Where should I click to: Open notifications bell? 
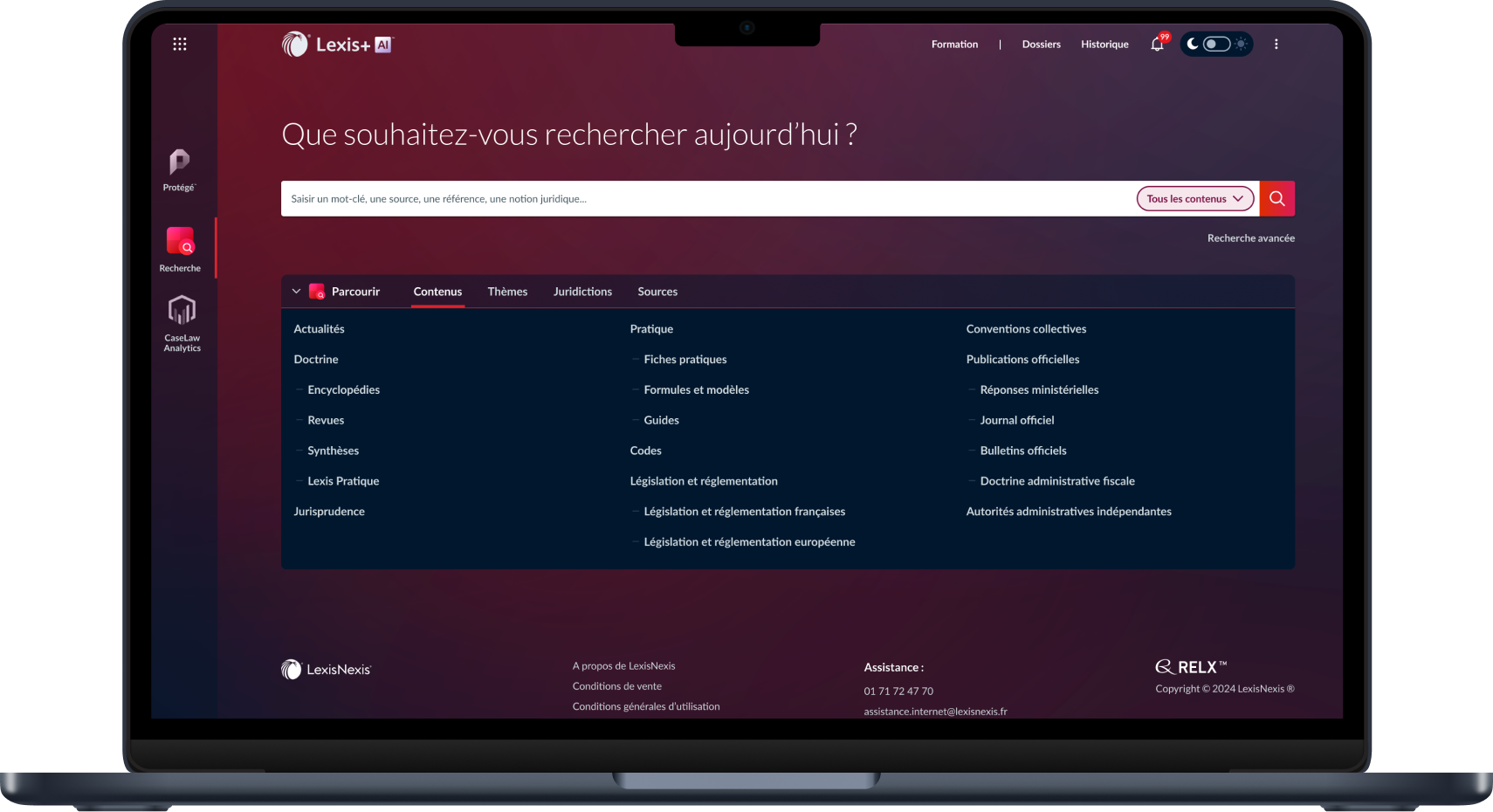1158,44
